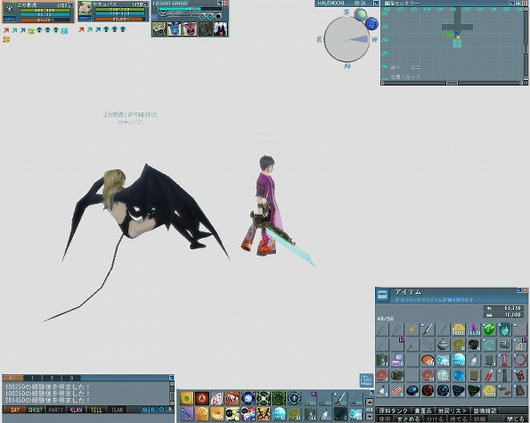Pick the cyan globe item
This screenshot has height=423, width=530.
(458, 360)
